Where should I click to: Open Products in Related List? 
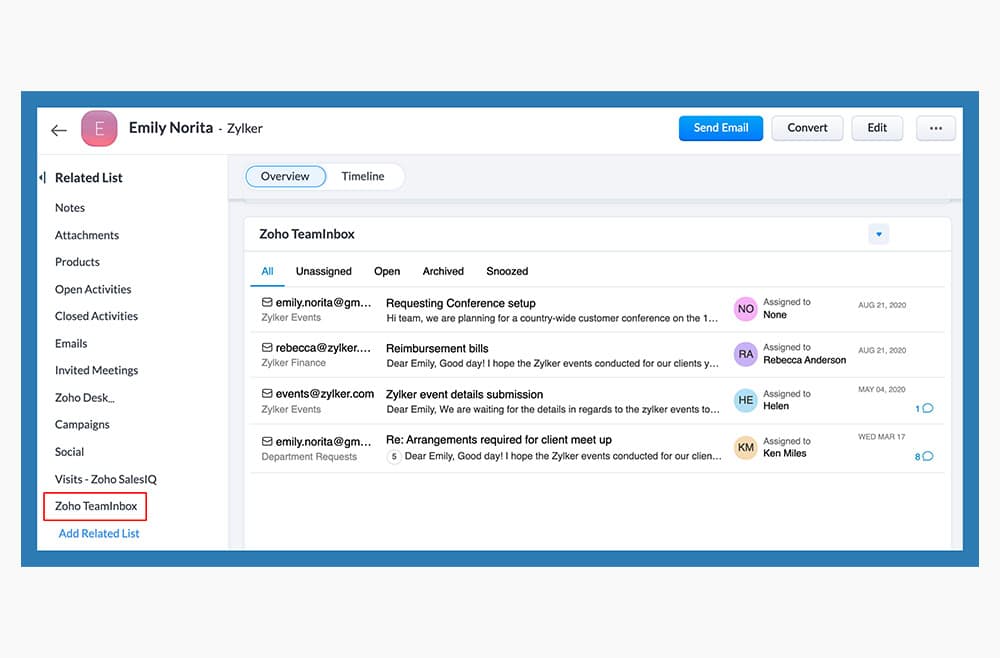[x=77, y=262]
